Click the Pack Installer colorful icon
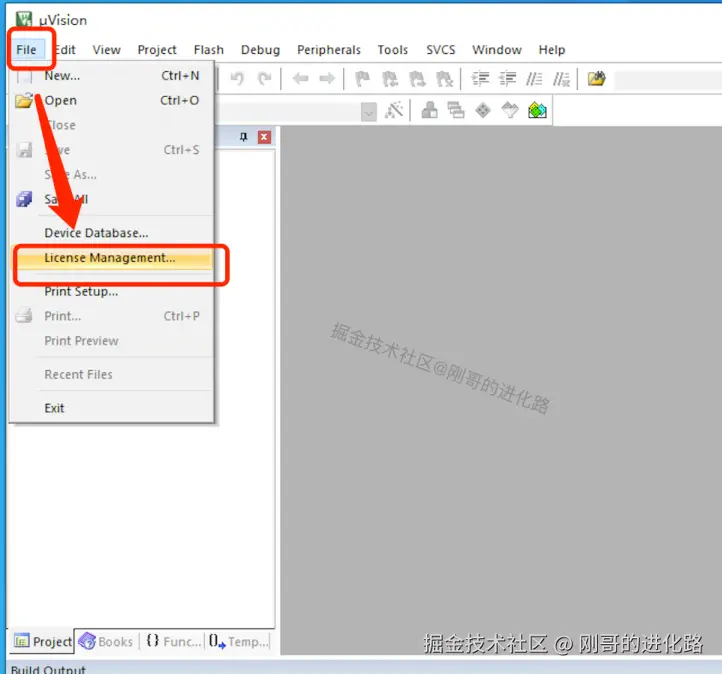Screen dimensions: 722x674 click(537, 110)
